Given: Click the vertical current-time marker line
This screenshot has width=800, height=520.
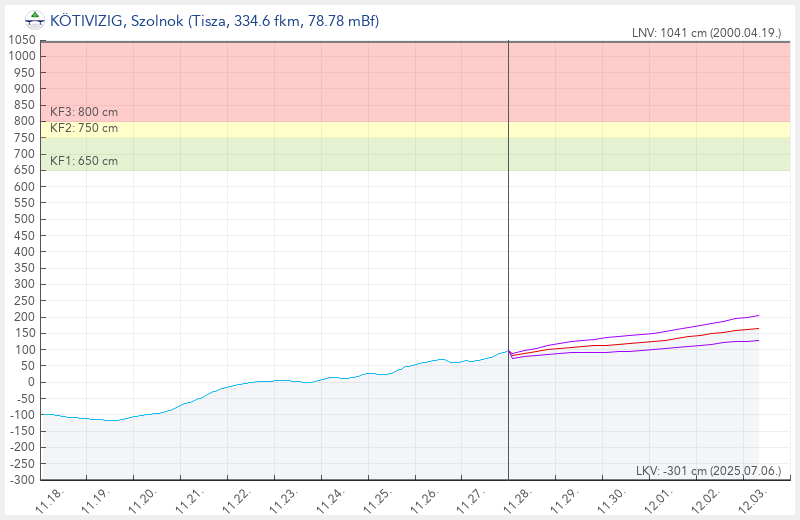Looking at the screenshot, I should [508, 250].
